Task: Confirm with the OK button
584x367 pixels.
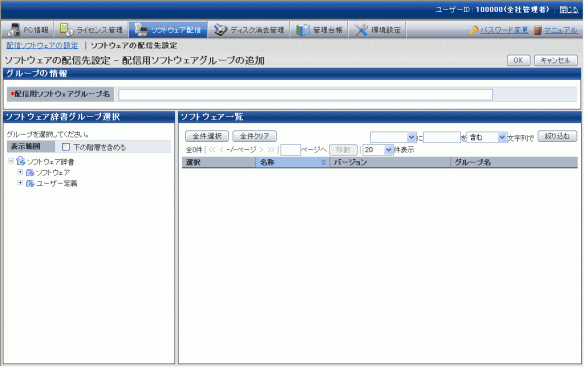Action: (x=518, y=60)
